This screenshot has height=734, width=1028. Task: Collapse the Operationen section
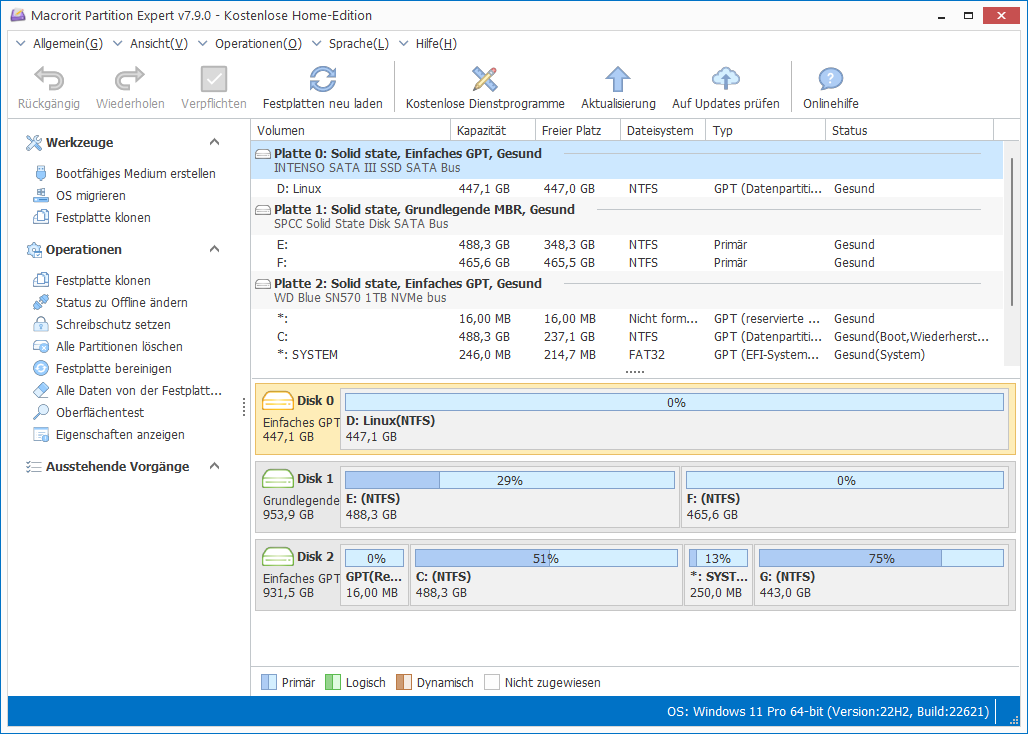(x=214, y=249)
